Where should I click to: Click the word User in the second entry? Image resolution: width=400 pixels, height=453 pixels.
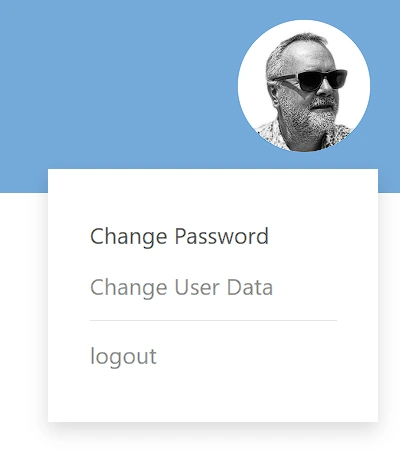[197, 287]
